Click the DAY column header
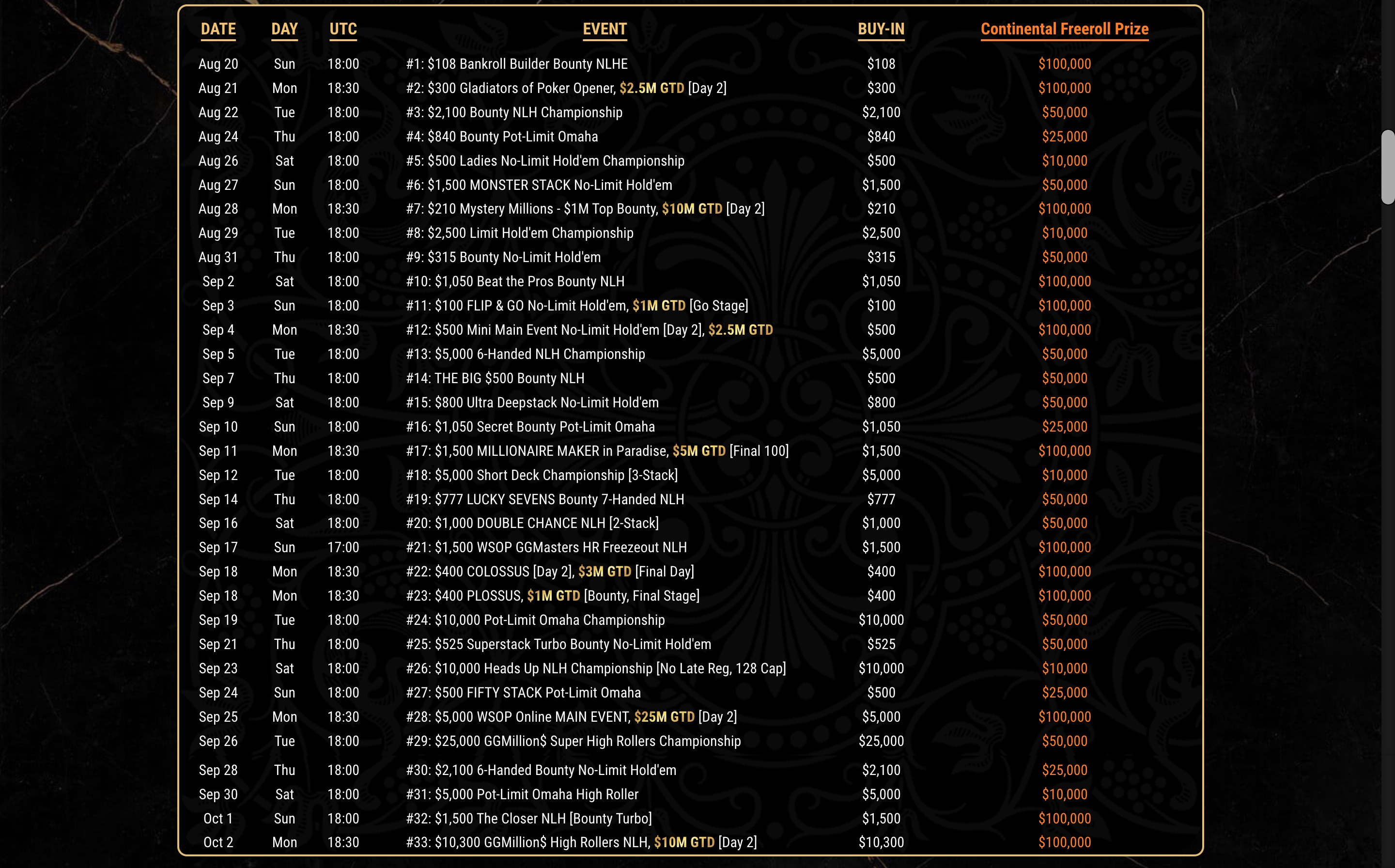The image size is (1395, 868). click(x=284, y=29)
